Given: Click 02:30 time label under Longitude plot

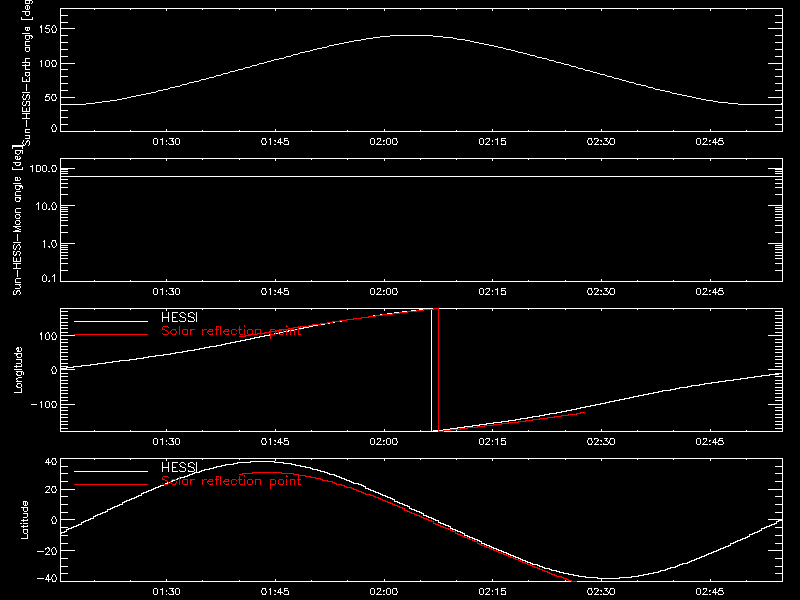Looking at the screenshot, I should click(x=601, y=442).
